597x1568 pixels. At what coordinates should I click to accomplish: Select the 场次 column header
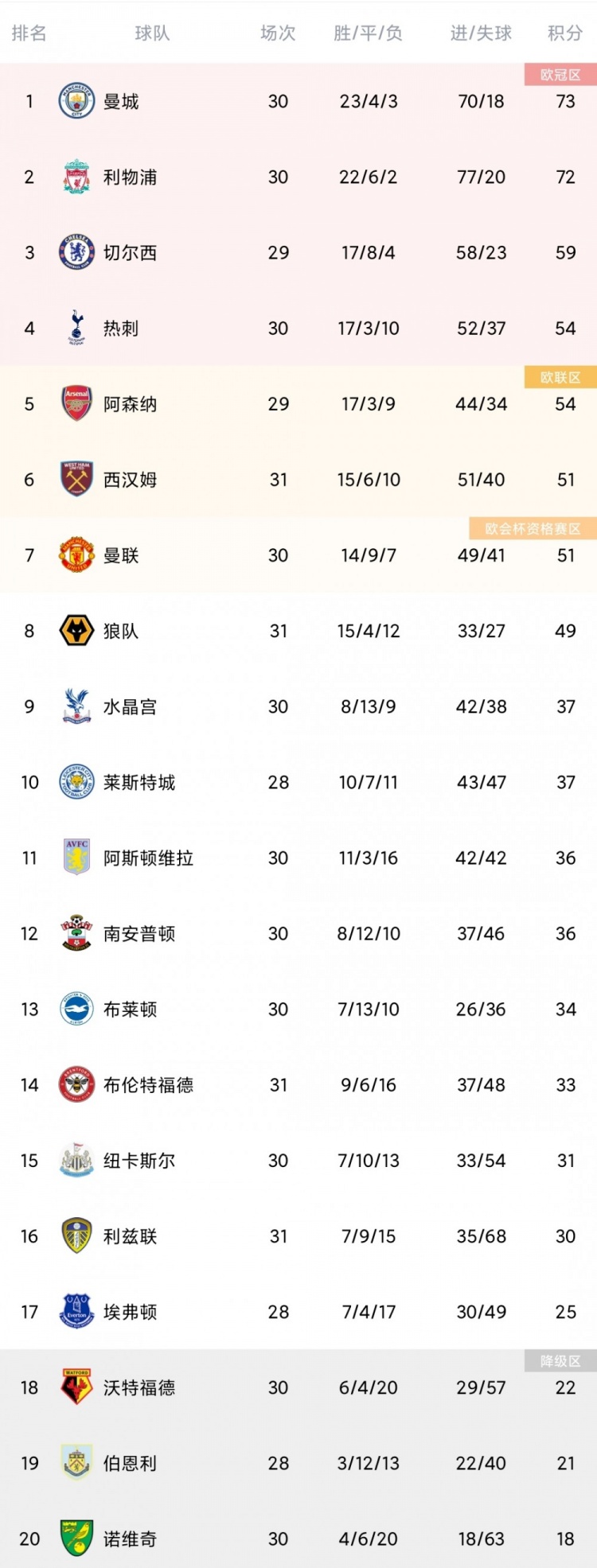278,33
